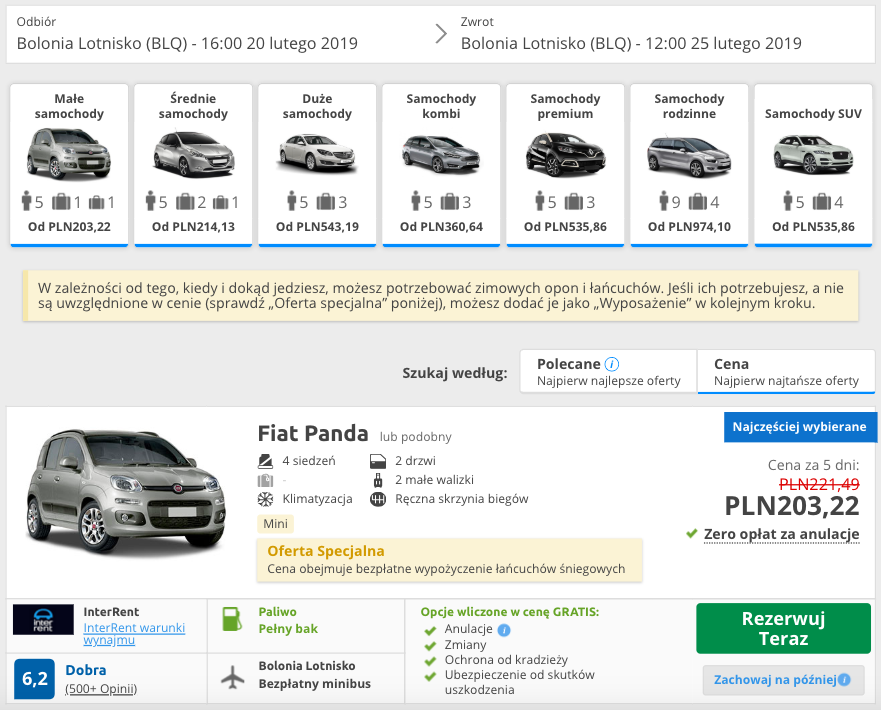Viewport: 881px width, 710px height.
Task: Click the snowflake Klimatyzacja icon
Action: point(265,499)
